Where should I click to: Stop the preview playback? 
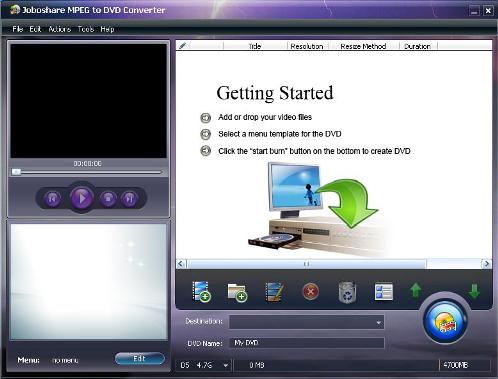[108, 199]
